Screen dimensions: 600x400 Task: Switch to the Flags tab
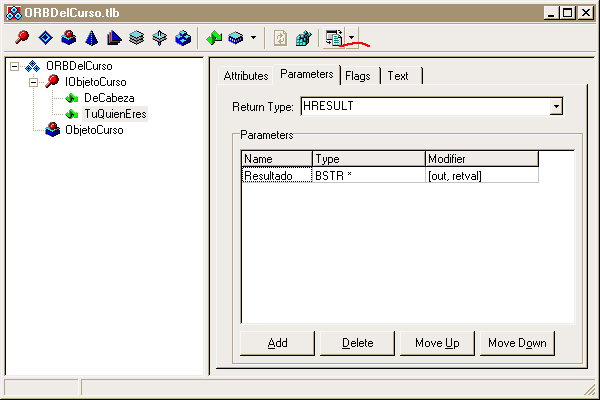pyautogui.click(x=358, y=76)
